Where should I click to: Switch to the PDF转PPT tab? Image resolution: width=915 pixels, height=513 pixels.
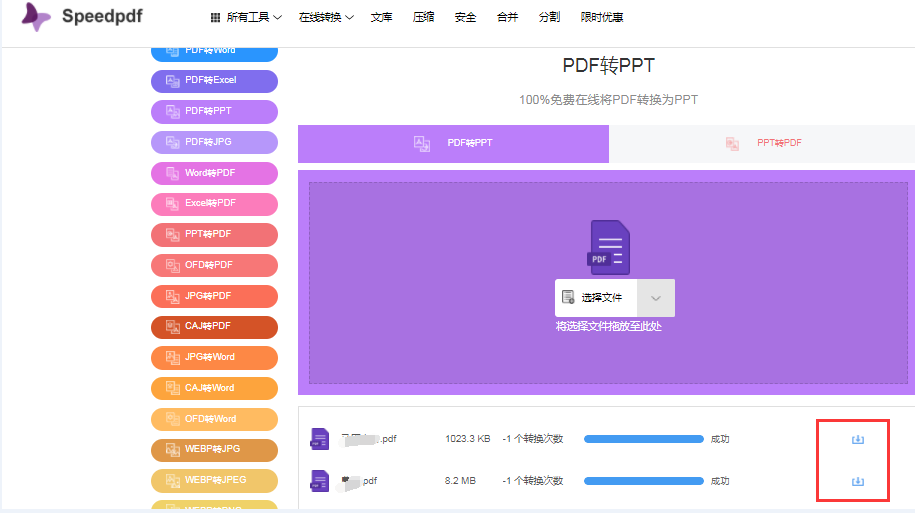pyautogui.click(x=453, y=143)
